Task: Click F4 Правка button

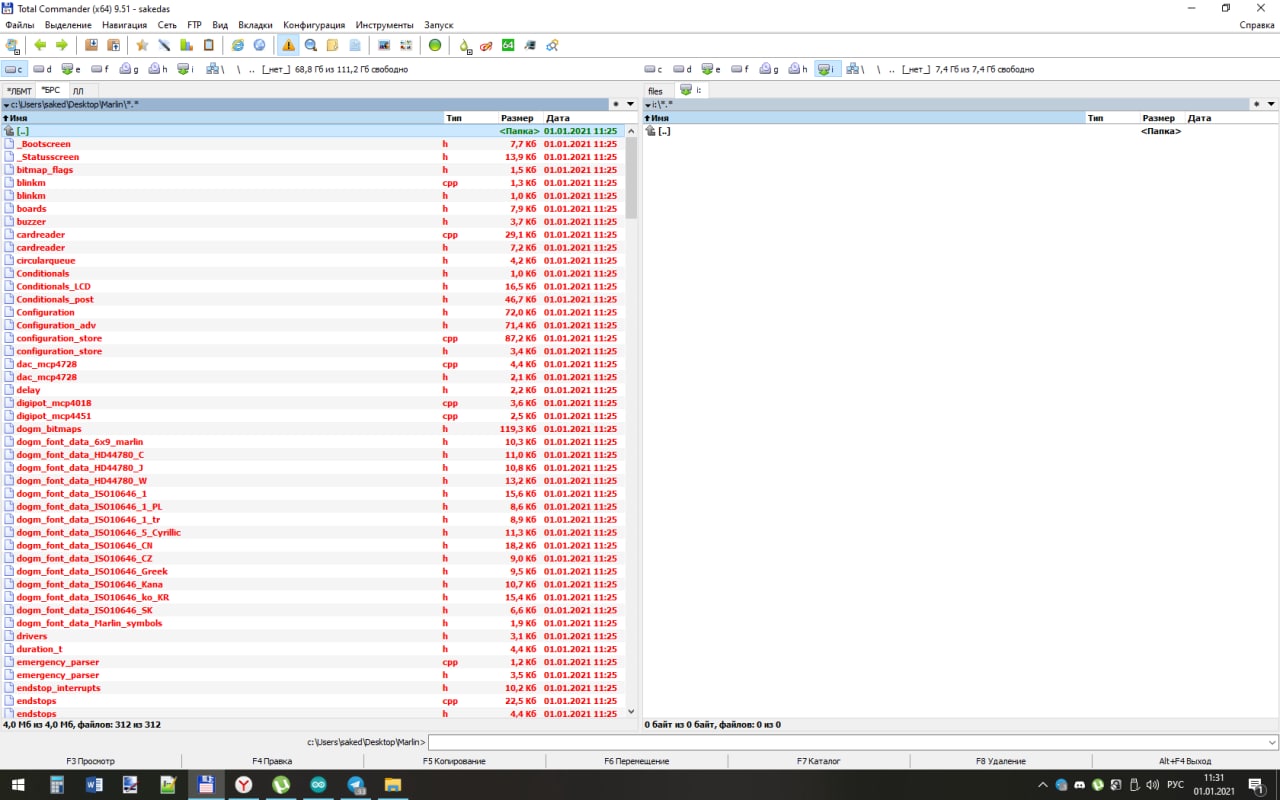Action: click(272, 761)
